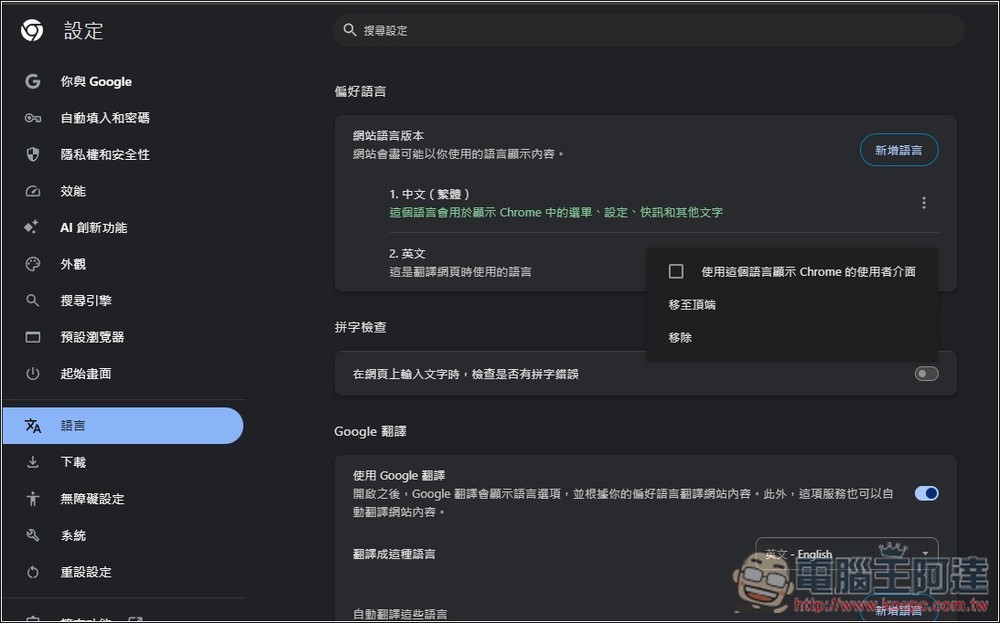Click the accessibility figure icon for 無障礙設定
Viewport: 1000px width, 623px height.
coord(33,499)
